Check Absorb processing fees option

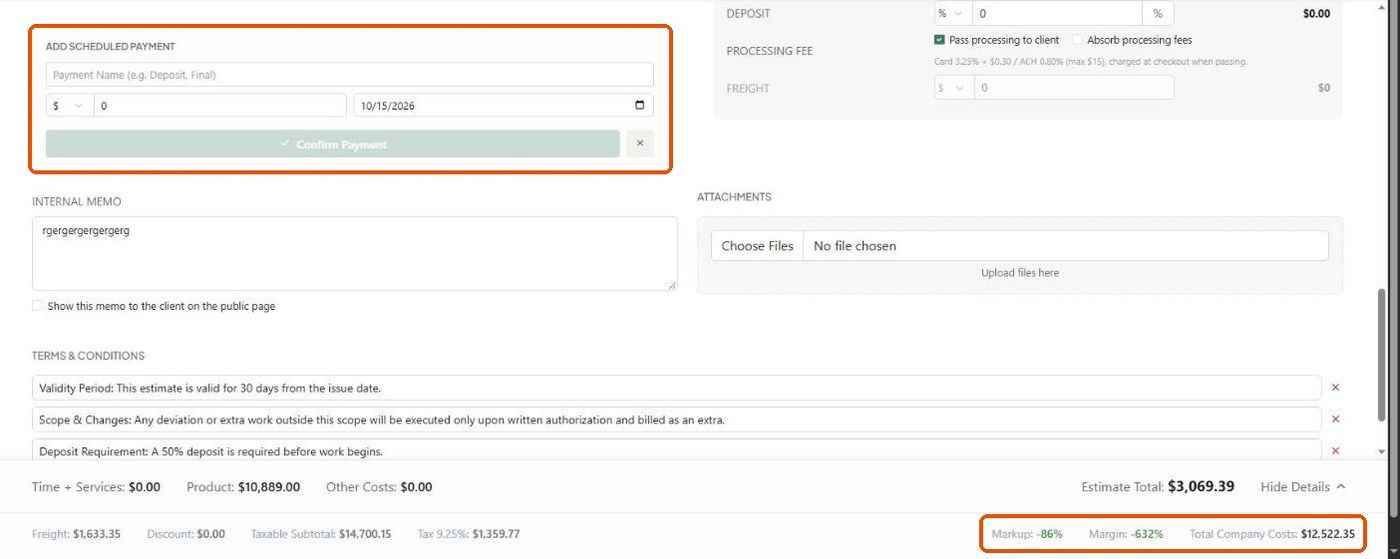[x=1077, y=40]
